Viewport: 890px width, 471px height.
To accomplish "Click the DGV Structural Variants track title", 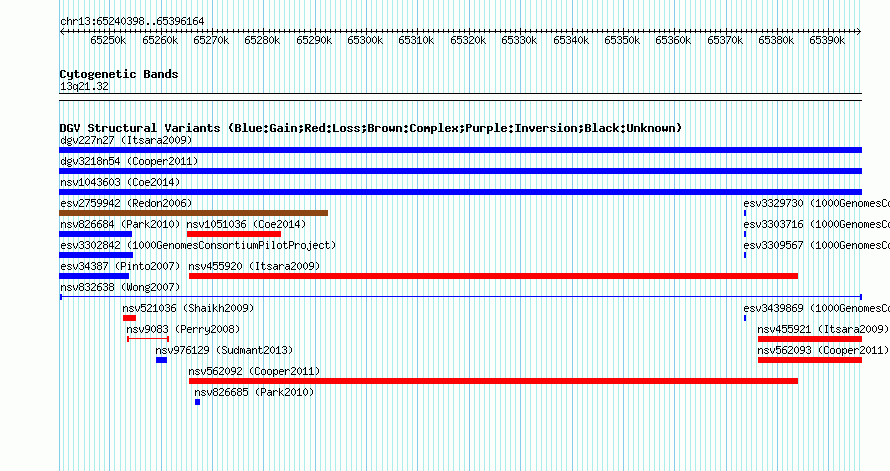I will point(371,128).
